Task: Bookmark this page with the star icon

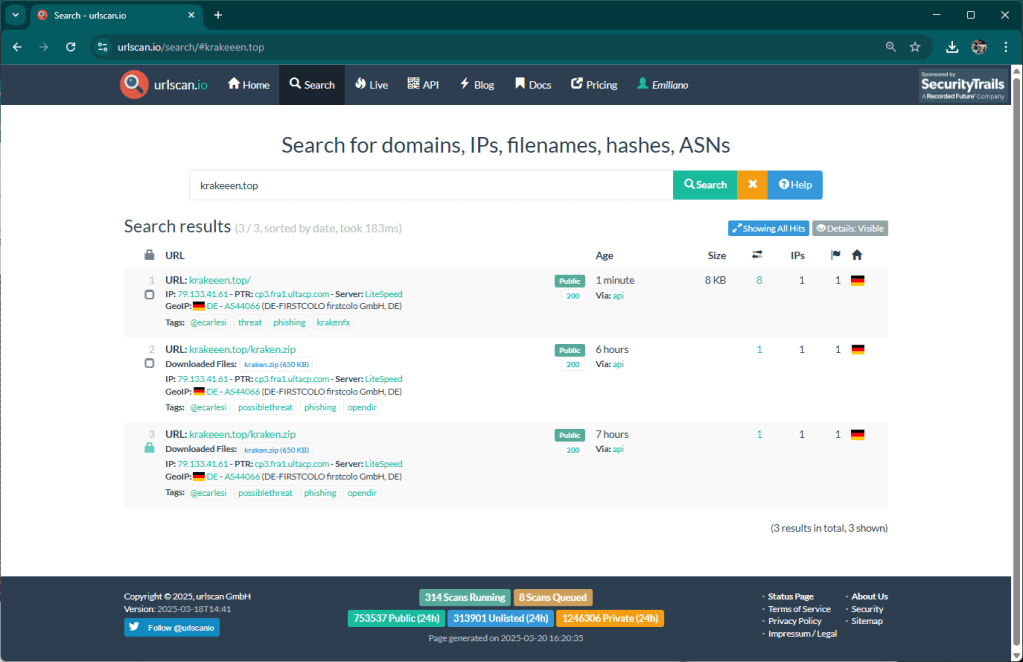Action: [x=915, y=47]
